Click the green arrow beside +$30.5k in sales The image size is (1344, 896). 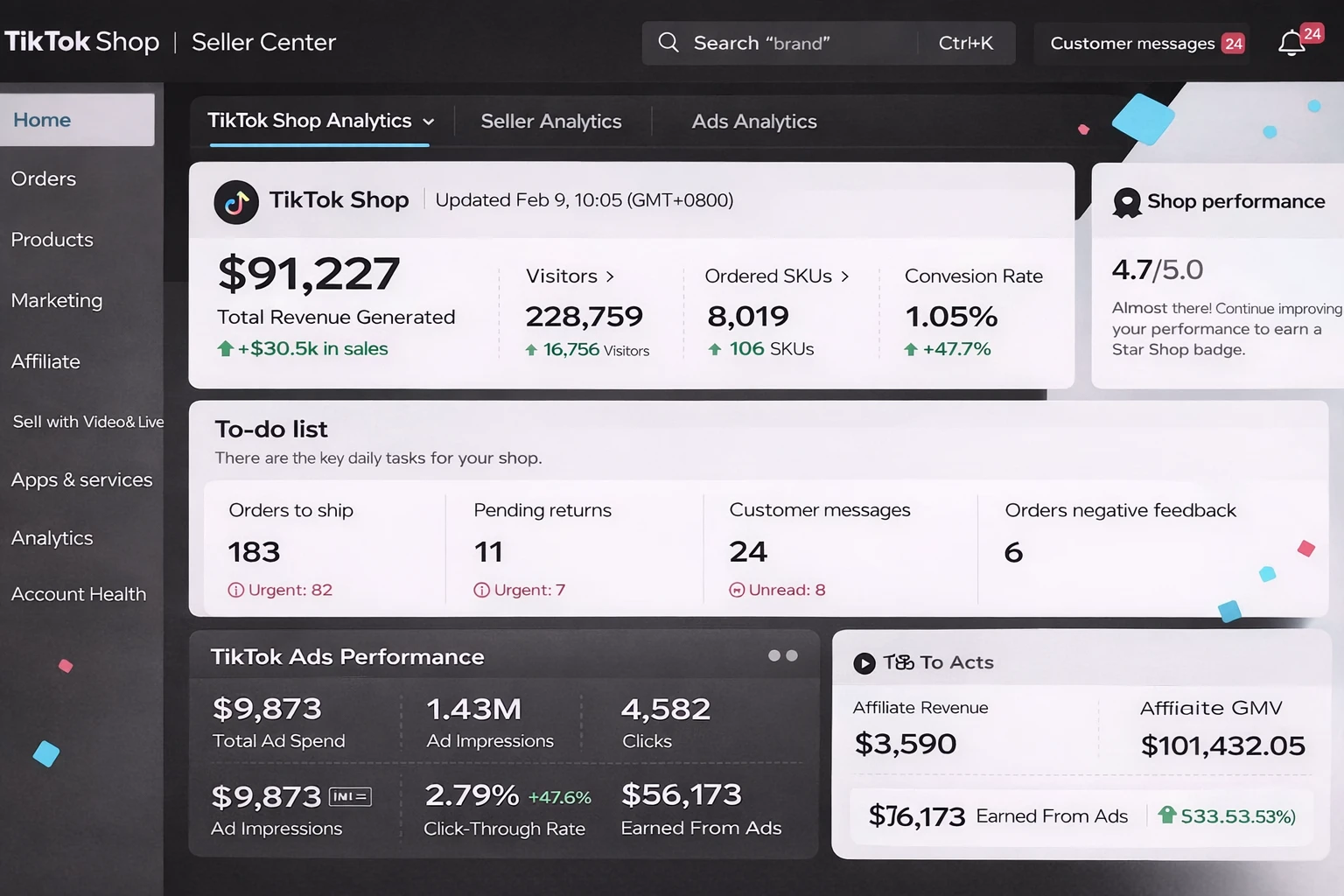click(225, 348)
